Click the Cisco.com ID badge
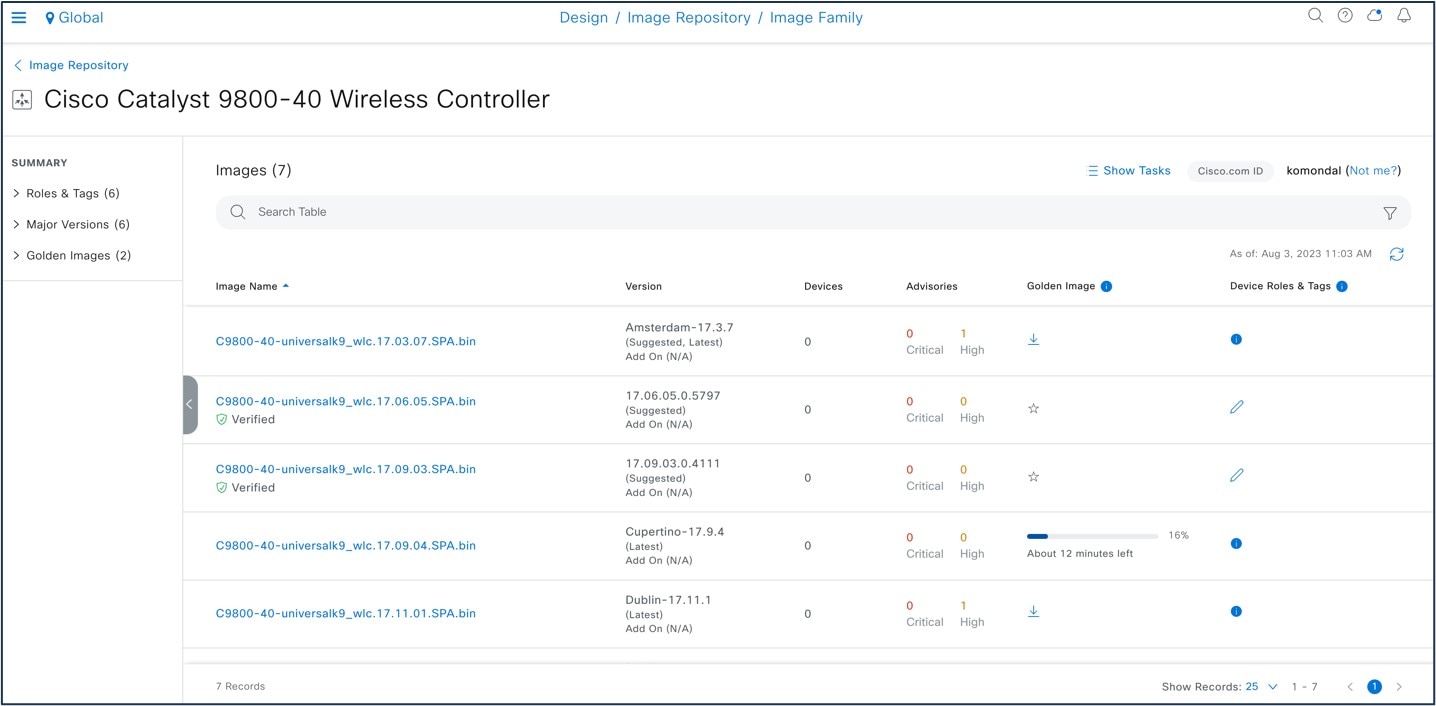Screen dimensions: 1436x706 click(1230, 171)
